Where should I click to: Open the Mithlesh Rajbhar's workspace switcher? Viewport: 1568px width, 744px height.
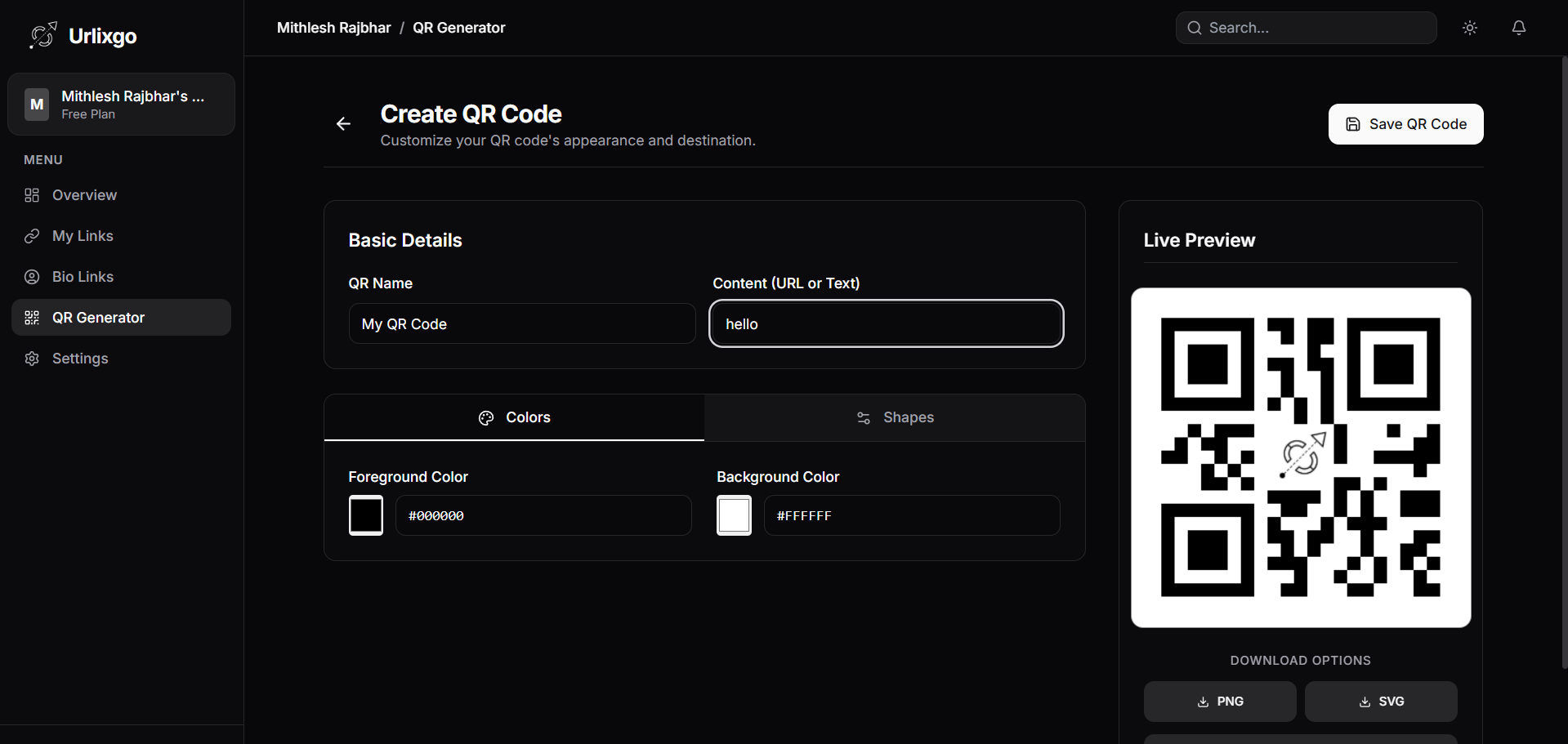coord(121,105)
